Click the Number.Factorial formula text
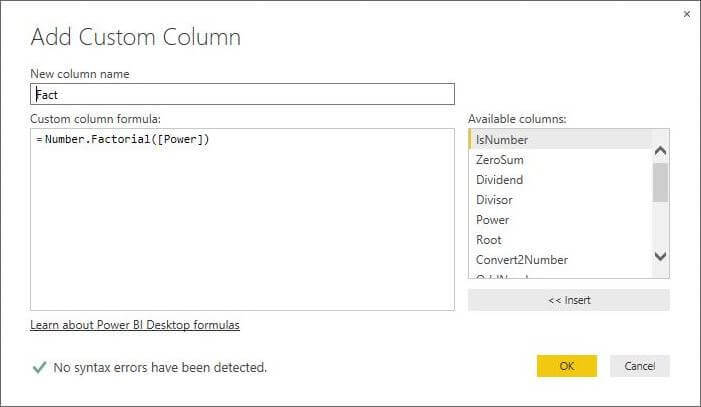 pyautogui.click(x=127, y=139)
